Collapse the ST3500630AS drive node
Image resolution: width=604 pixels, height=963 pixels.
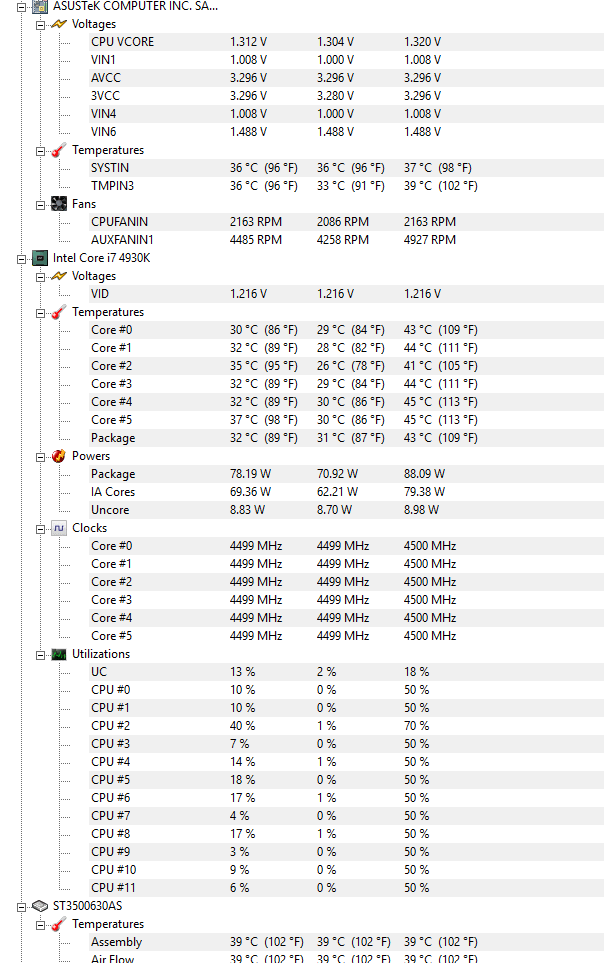pos(22,906)
